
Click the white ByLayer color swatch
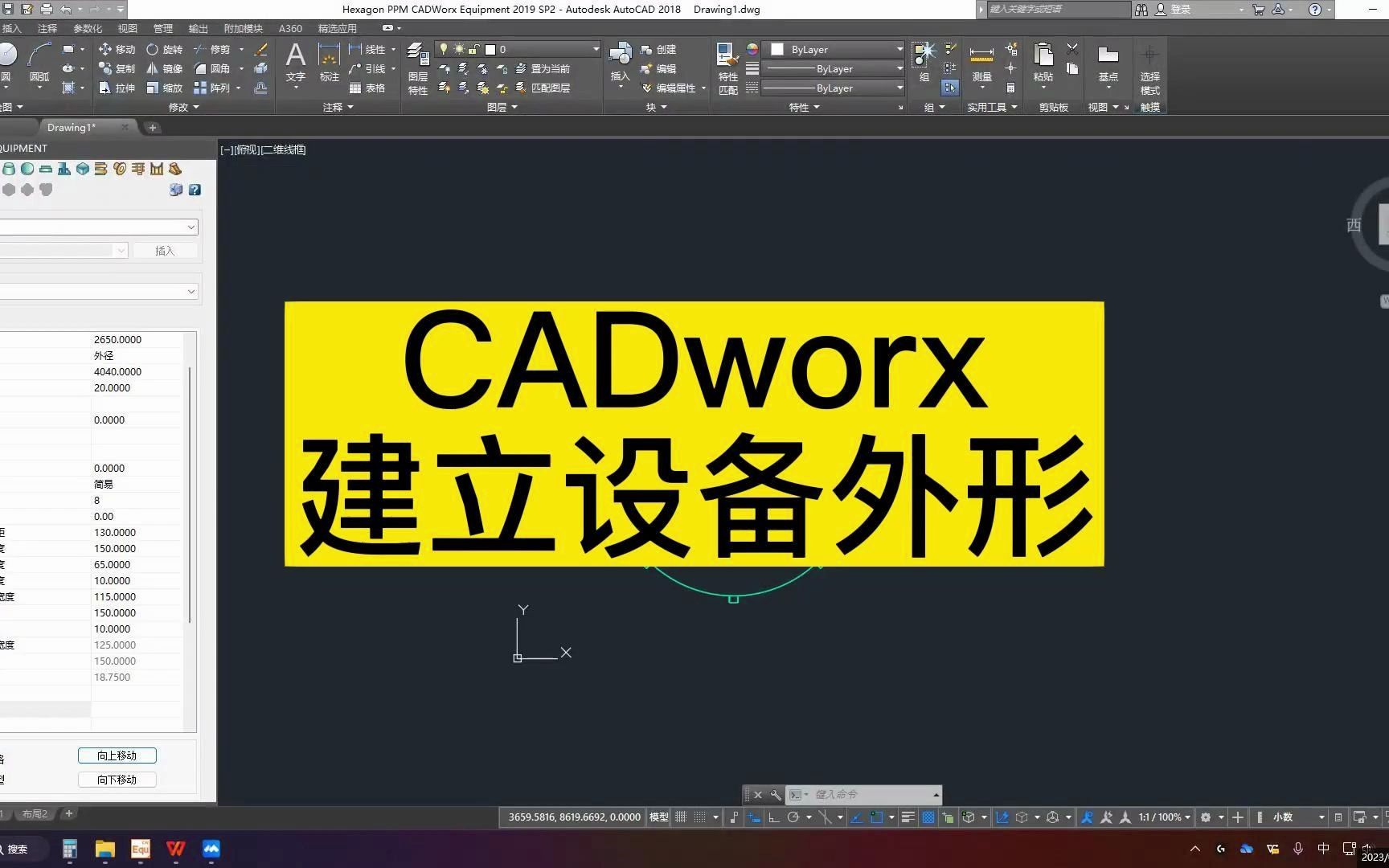777,49
